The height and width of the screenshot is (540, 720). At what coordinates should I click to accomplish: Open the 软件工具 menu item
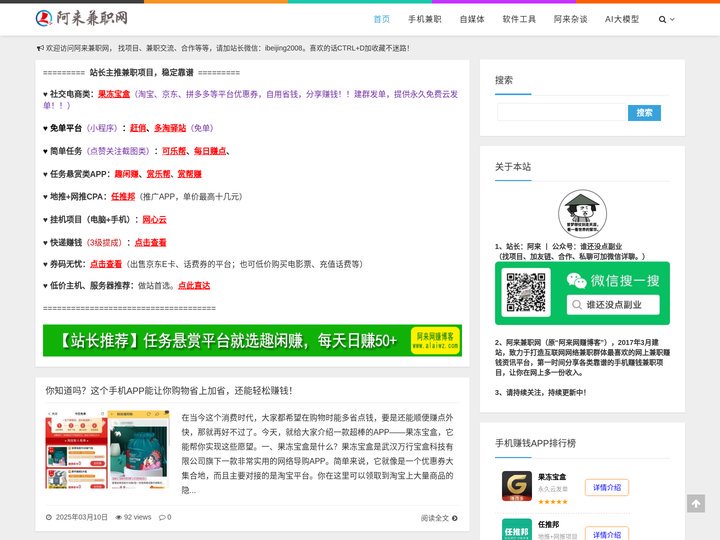(x=519, y=19)
